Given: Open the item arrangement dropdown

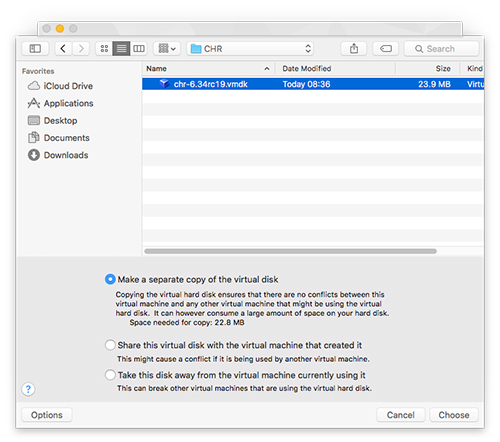Looking at the screenshot, I should [167, 49].
